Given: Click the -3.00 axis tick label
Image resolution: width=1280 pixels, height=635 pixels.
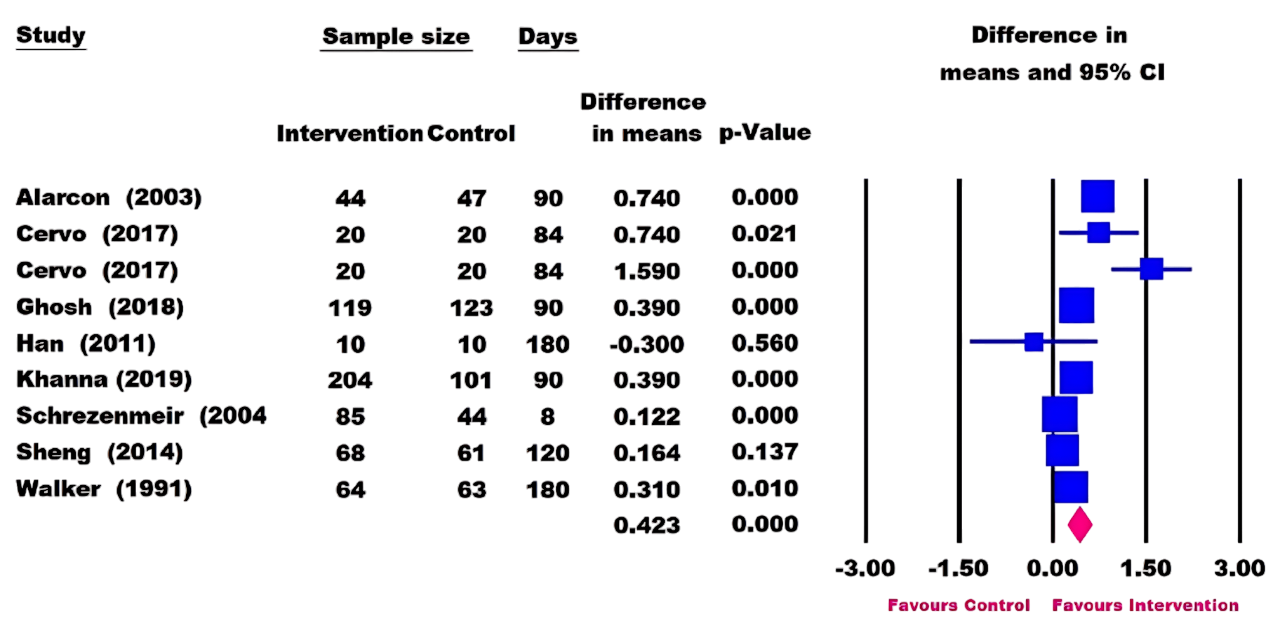Looking at the screenshot, I should tap(865, 568).
